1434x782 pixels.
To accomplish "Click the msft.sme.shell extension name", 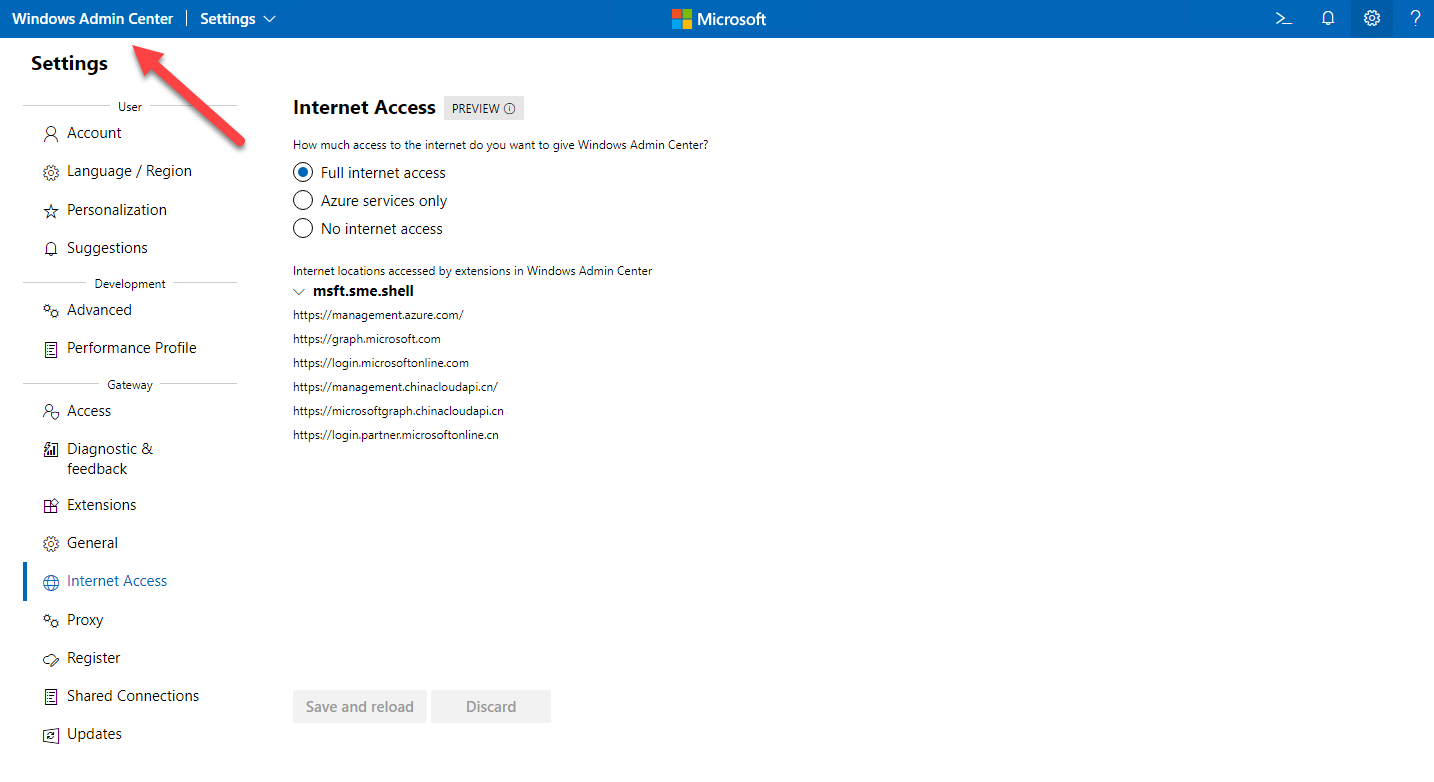I will pyautogui.click(x=363, y=291).
